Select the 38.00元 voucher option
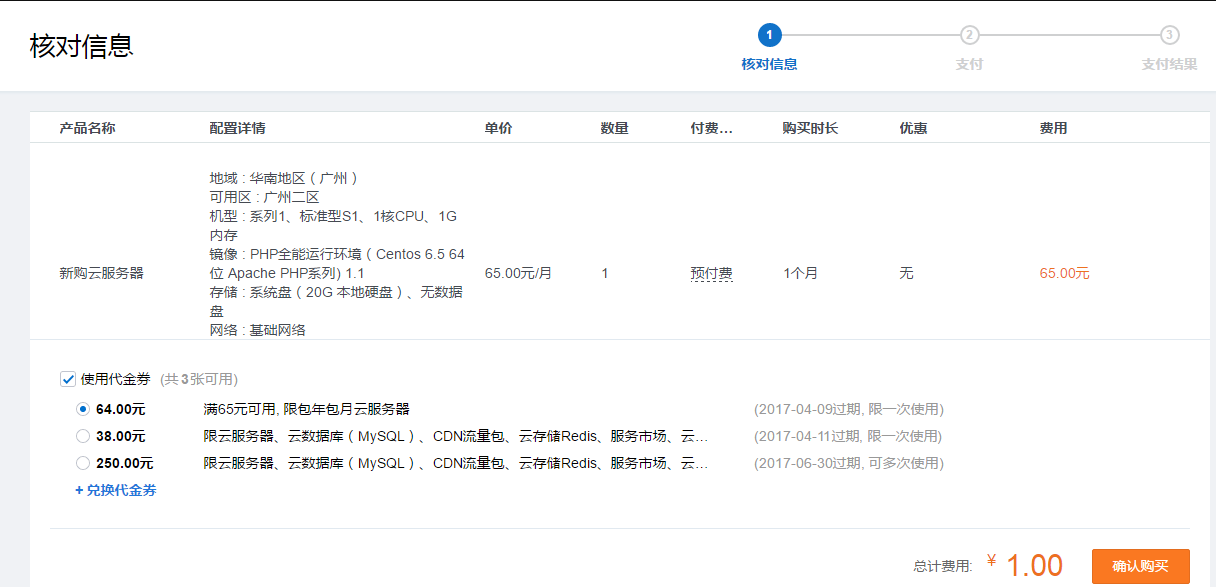 tap(83, 436)
